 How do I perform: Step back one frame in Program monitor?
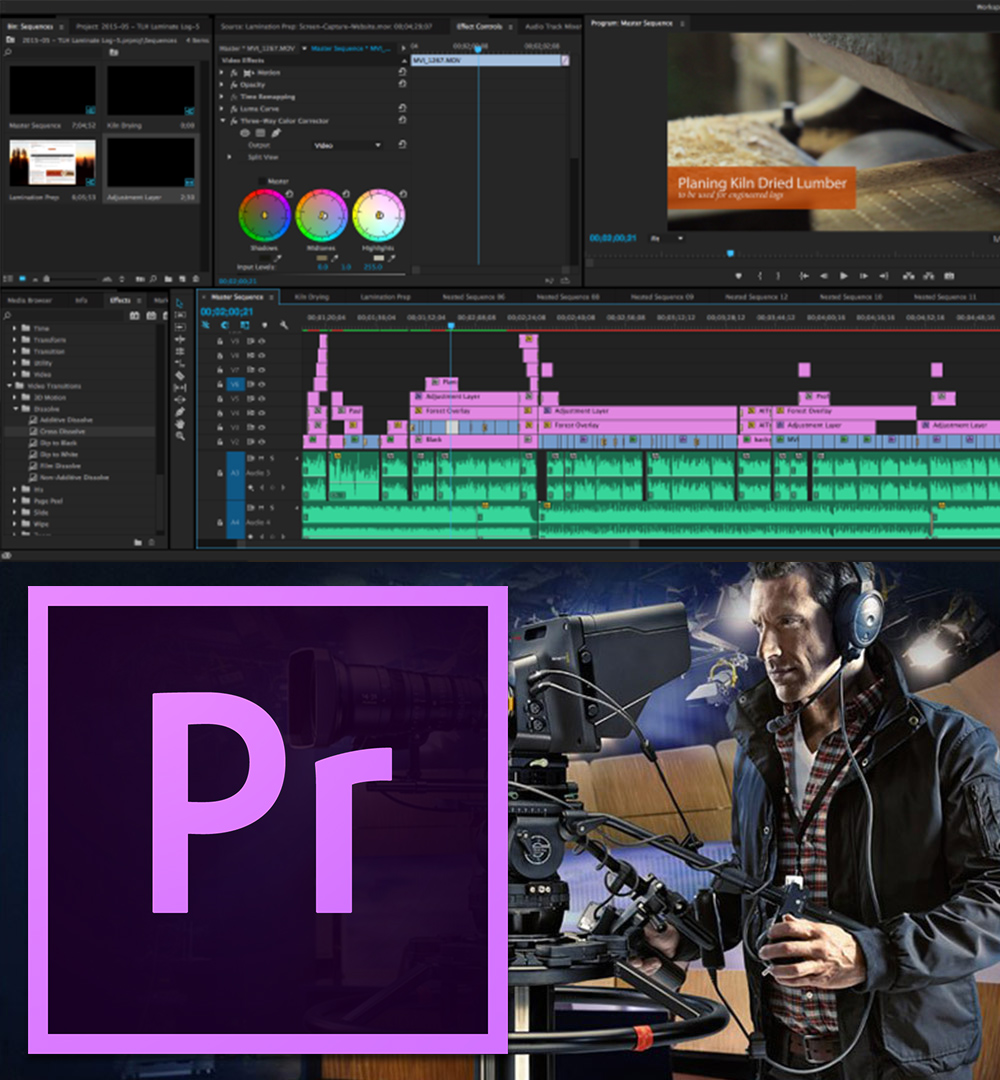tap(824, 276)
